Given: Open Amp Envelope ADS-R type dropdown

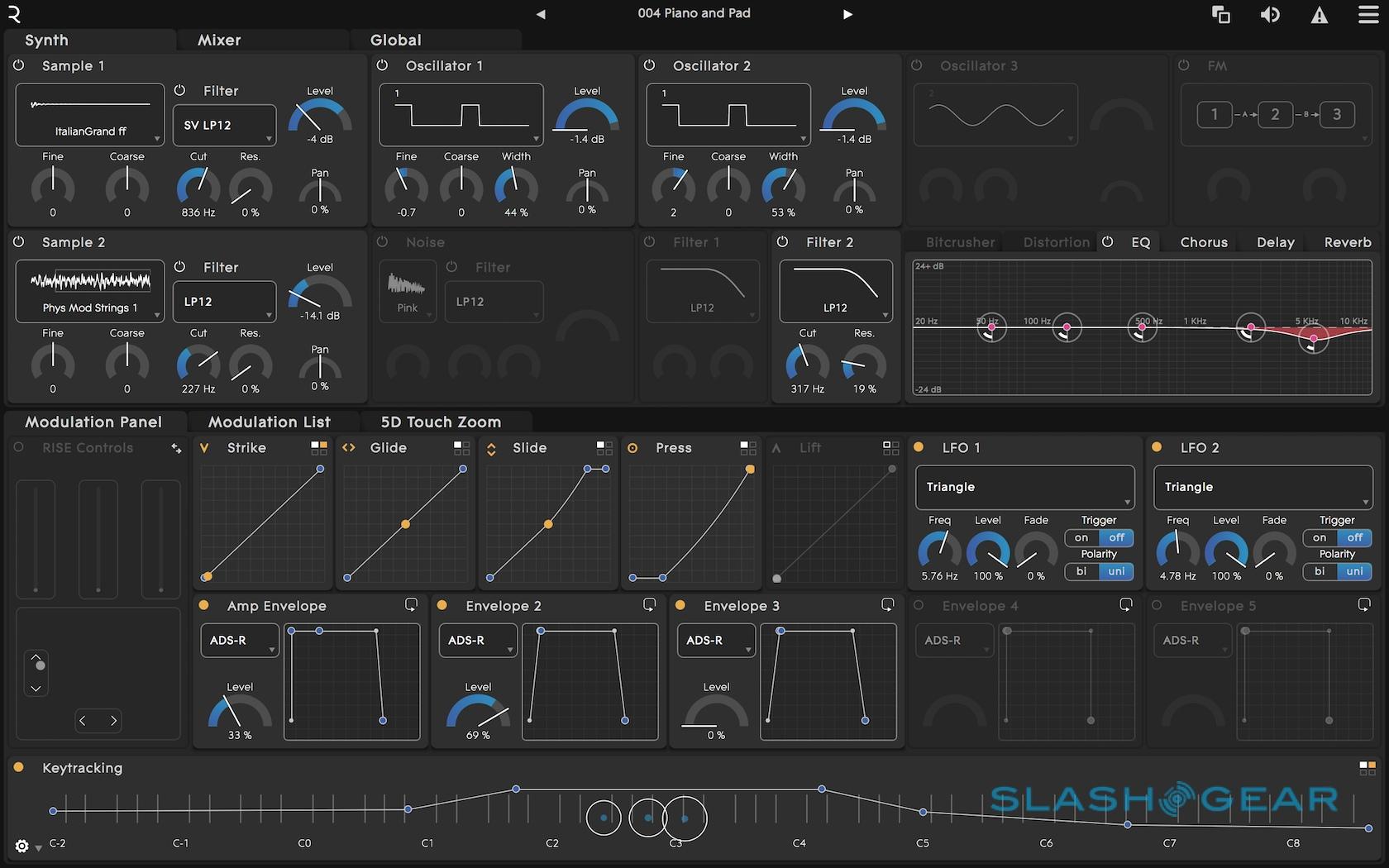Looking at the screenshot, I should coord(239,641).
